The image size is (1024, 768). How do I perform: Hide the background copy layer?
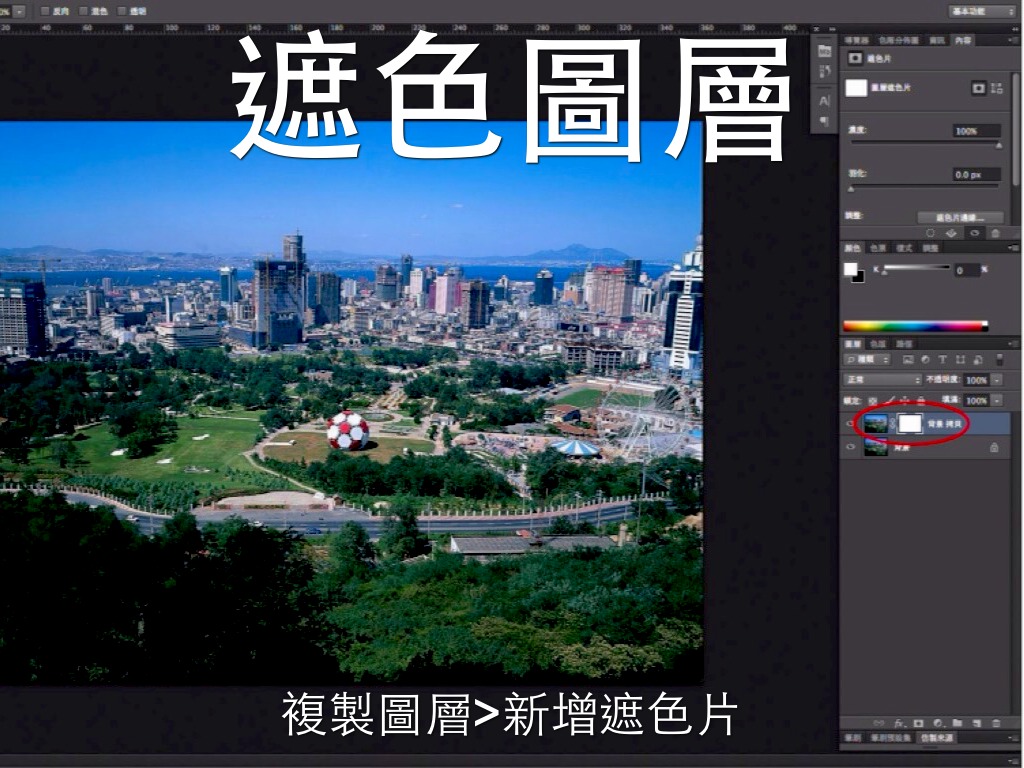851,423
